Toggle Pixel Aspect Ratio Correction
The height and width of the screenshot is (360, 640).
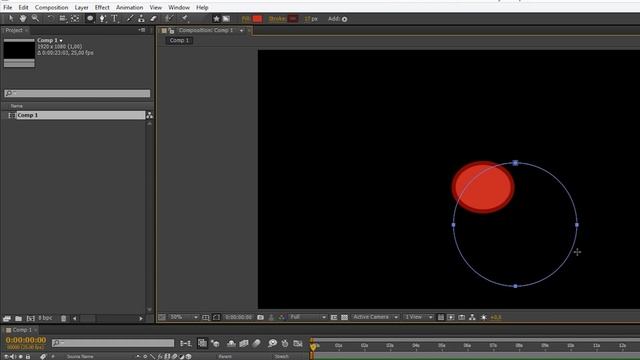pos(441,317)
